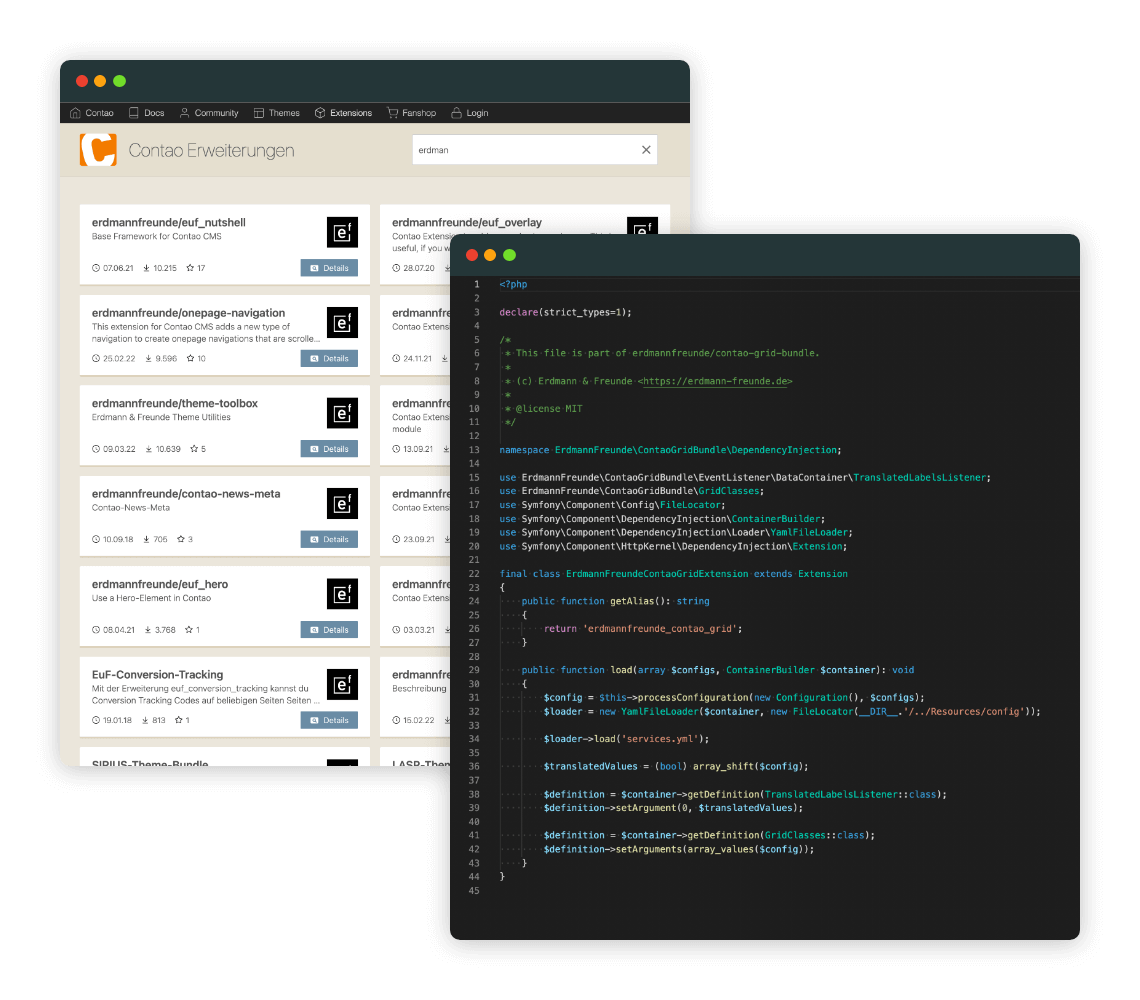Go to the Community nav item

tap(209, 113)
